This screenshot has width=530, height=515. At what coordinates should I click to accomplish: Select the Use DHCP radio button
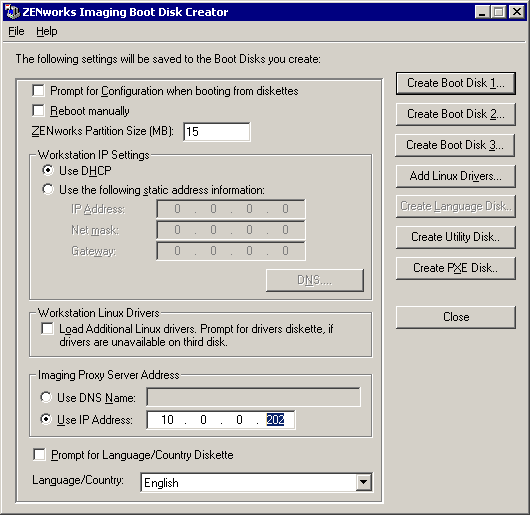48,170
